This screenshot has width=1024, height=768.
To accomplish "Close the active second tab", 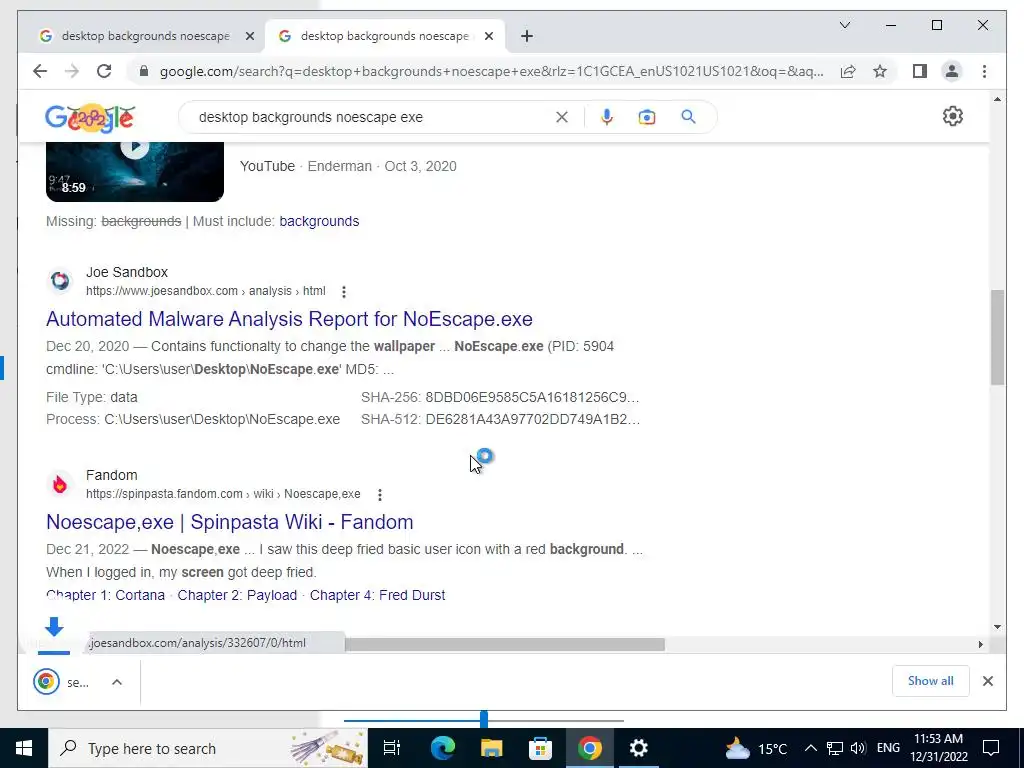I will 488,36.
